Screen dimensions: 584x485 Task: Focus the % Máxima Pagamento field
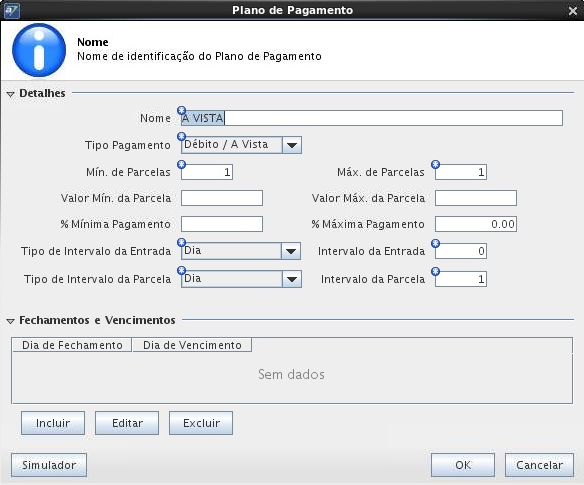[476, 224]
